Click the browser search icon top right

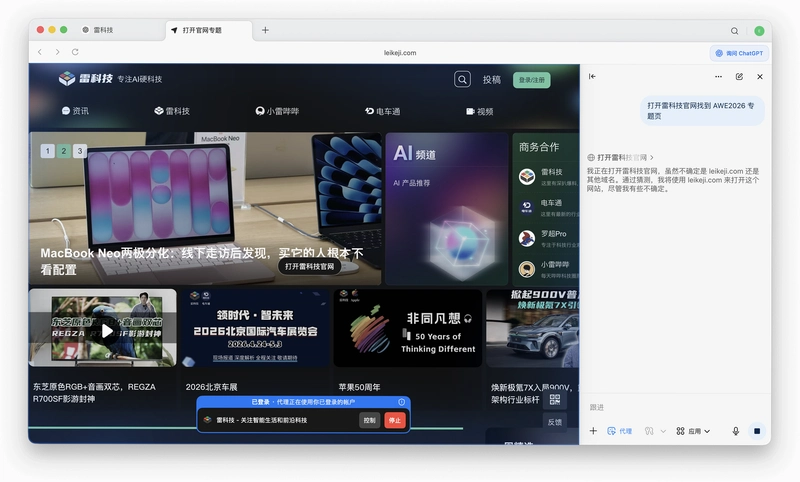[734, 31]
